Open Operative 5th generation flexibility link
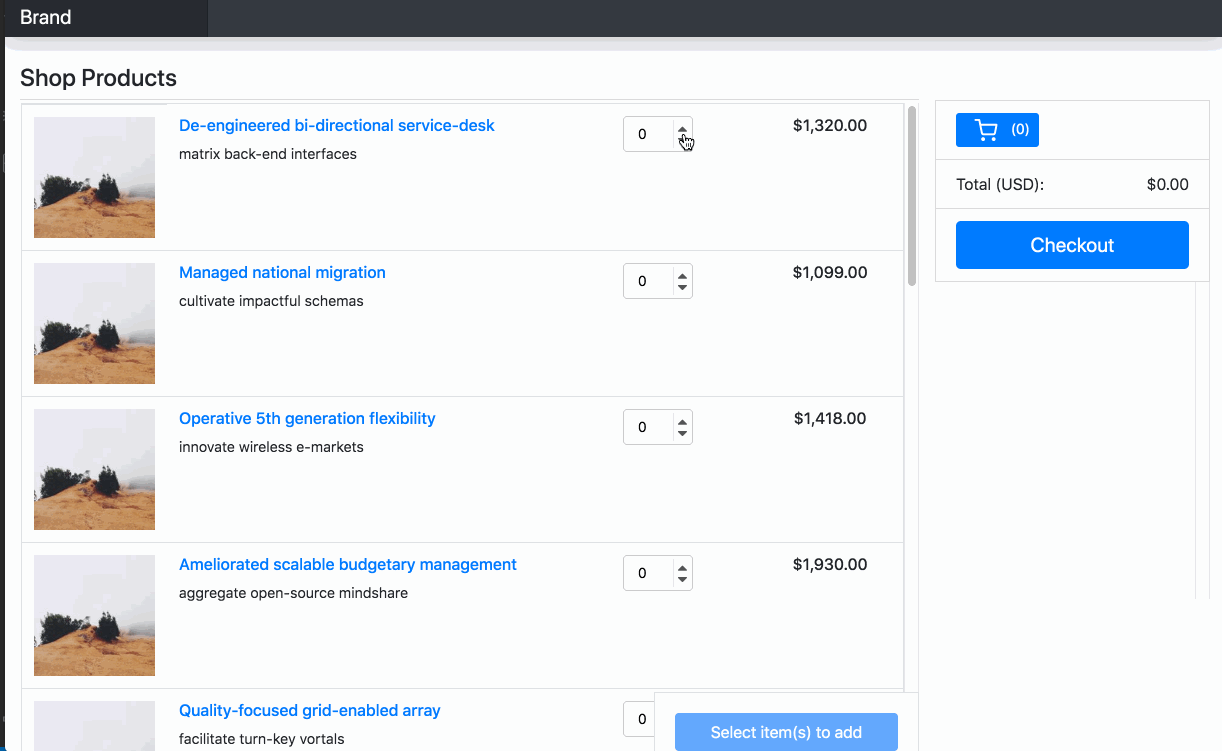 point(307,419)
